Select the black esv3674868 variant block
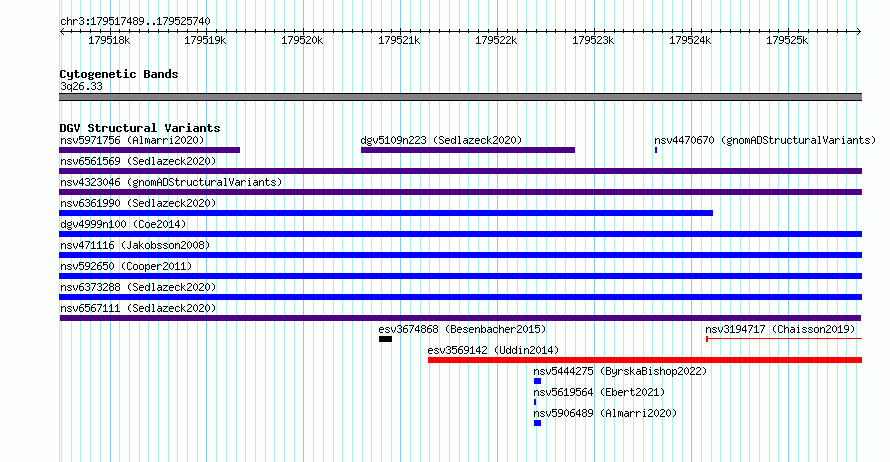The image size is (890, 462). pyautogui.click(x=385, y=339)
